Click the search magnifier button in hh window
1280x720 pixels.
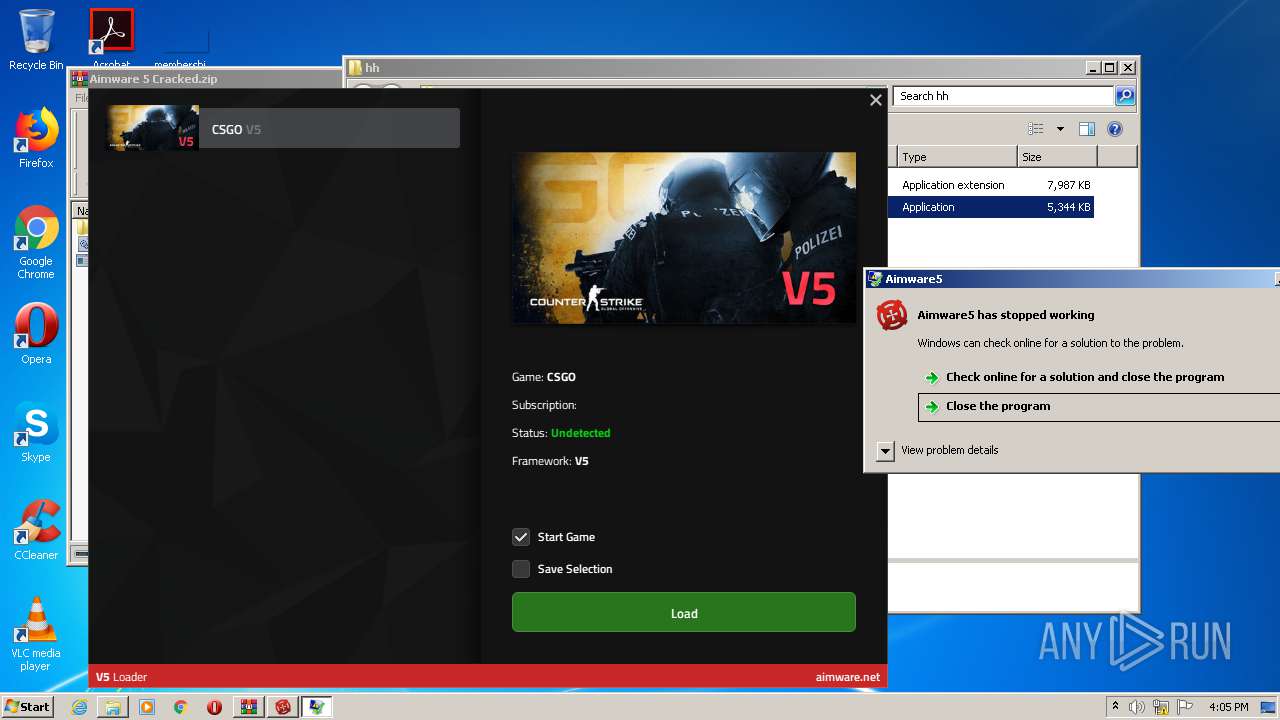pyautogui.click(x=1125, y=96)
